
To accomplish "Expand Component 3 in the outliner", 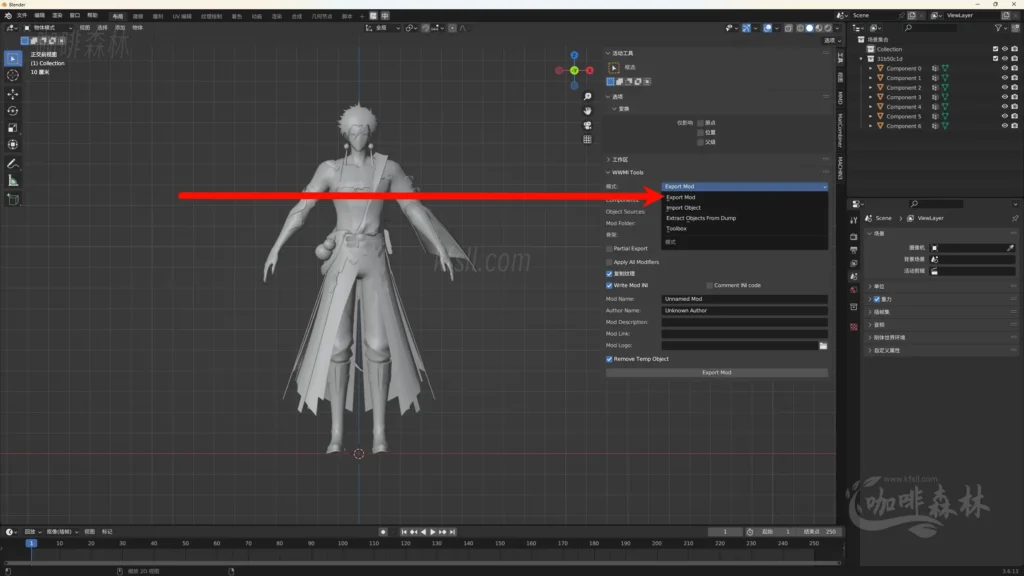I will pyautogui.click(x=870, y=97).
